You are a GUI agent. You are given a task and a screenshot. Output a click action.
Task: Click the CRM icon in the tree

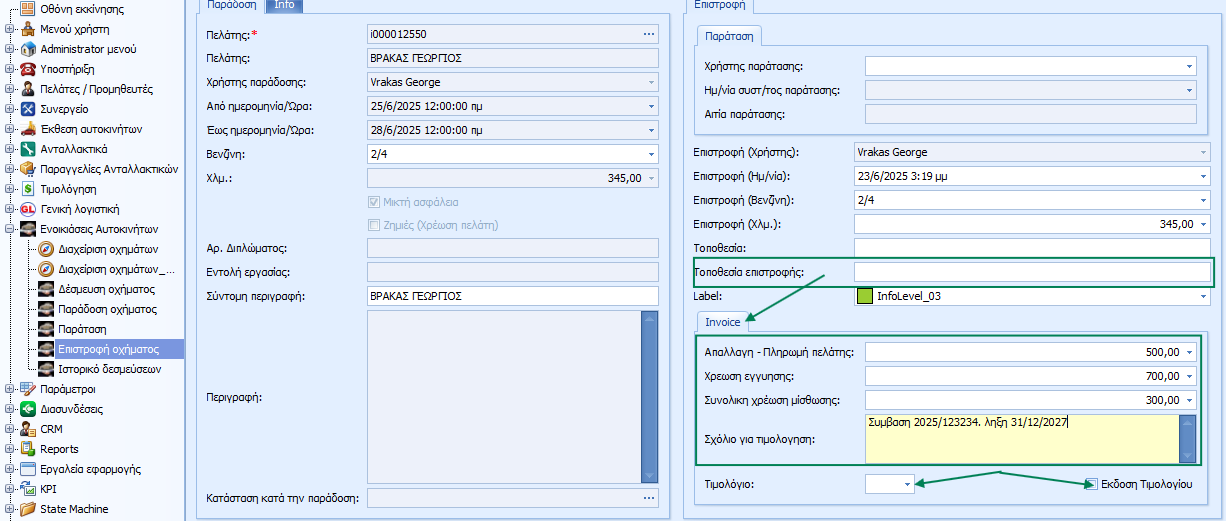click(29, 429)
